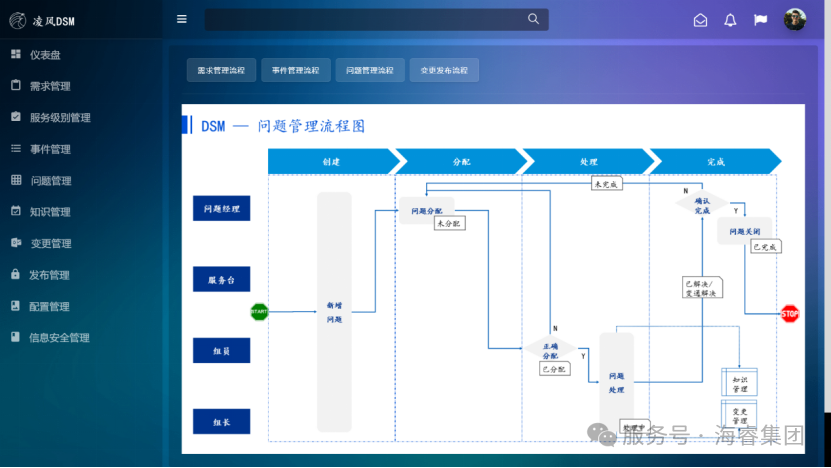
Task: Focus the top search input field
Action: [376, 20]
